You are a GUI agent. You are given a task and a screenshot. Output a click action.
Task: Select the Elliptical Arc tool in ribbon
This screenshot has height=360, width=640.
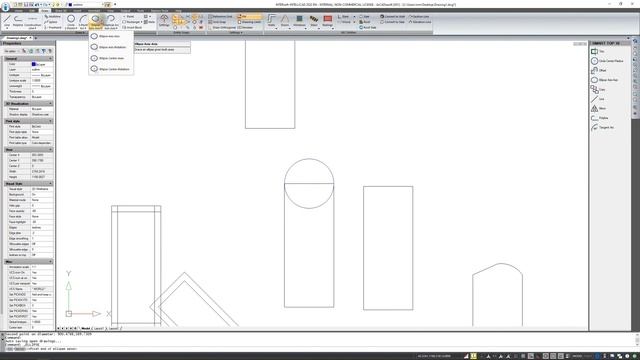point(111,22)
